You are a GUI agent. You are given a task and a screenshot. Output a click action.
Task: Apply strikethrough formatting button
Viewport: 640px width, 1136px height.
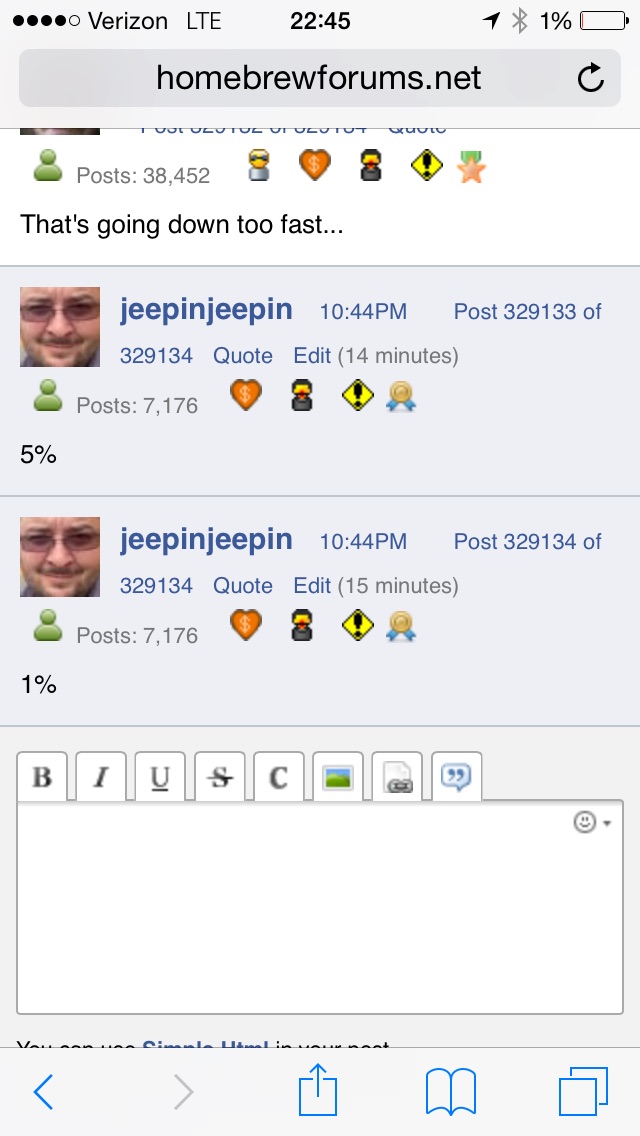coord(220,777)
